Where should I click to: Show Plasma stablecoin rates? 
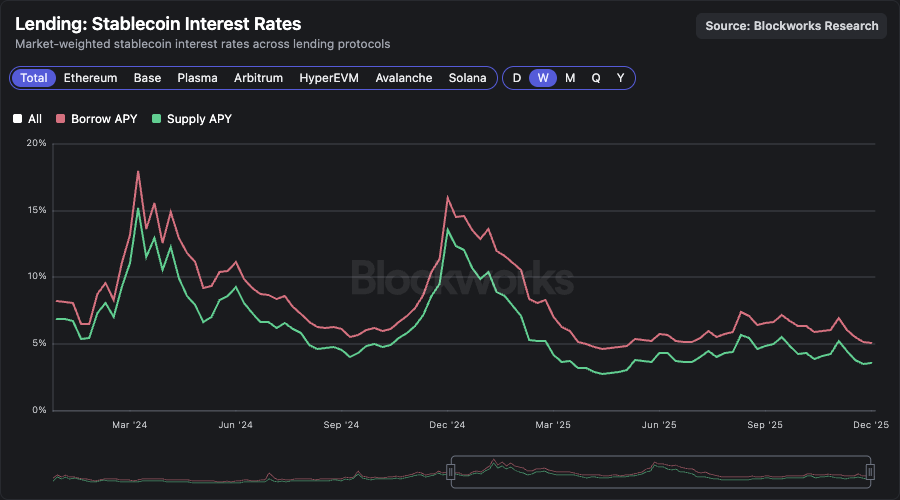pos(197,78)
